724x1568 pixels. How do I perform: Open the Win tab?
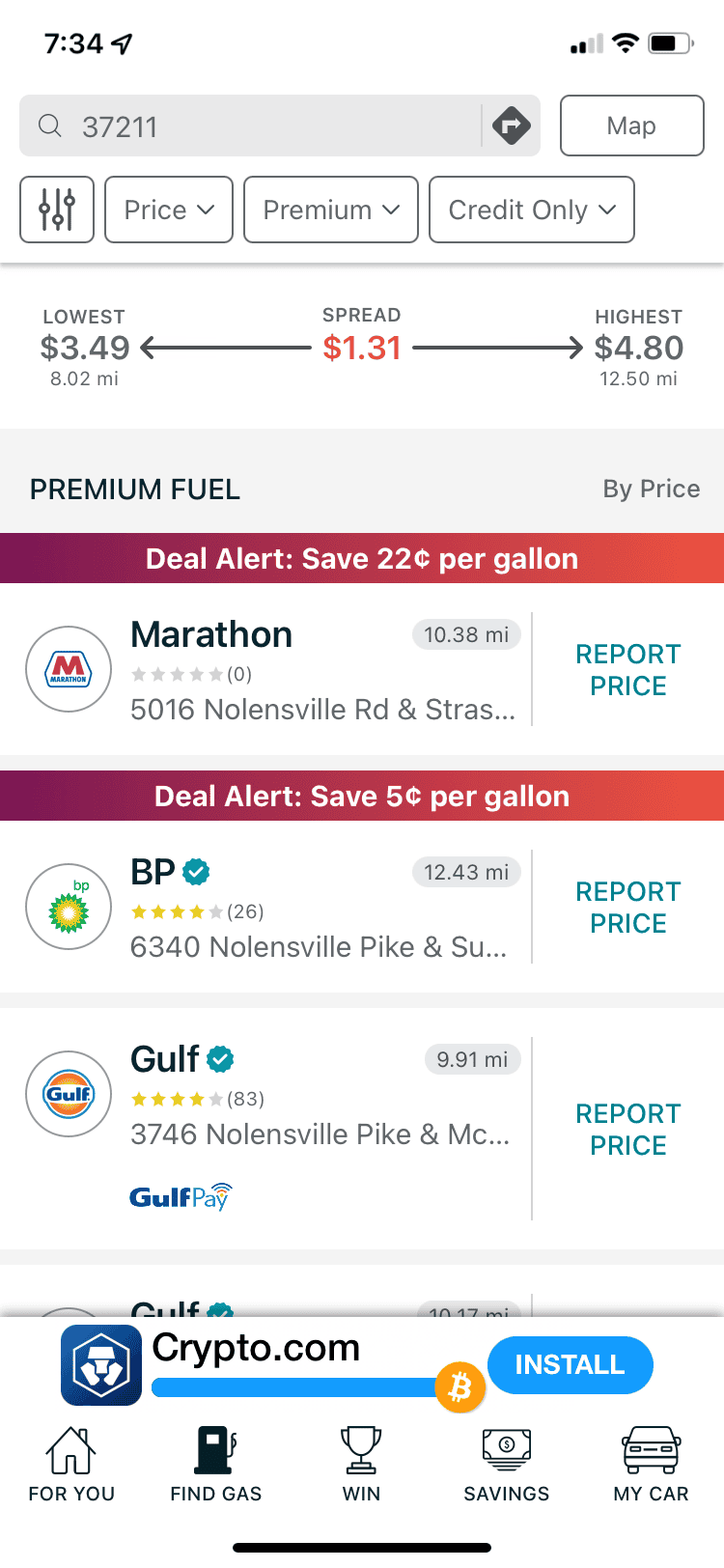[x=361, y=1465]
